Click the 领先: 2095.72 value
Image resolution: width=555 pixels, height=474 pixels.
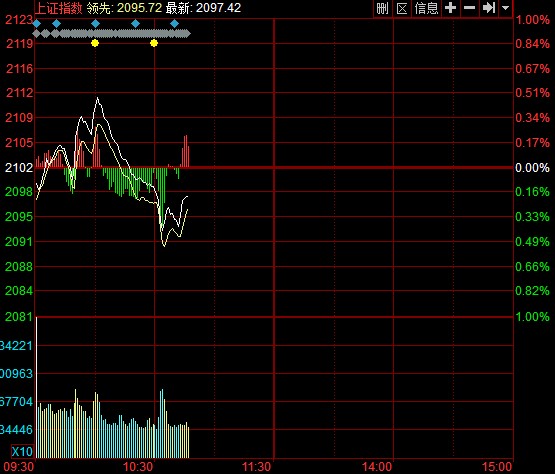click(x=124, y=8)
